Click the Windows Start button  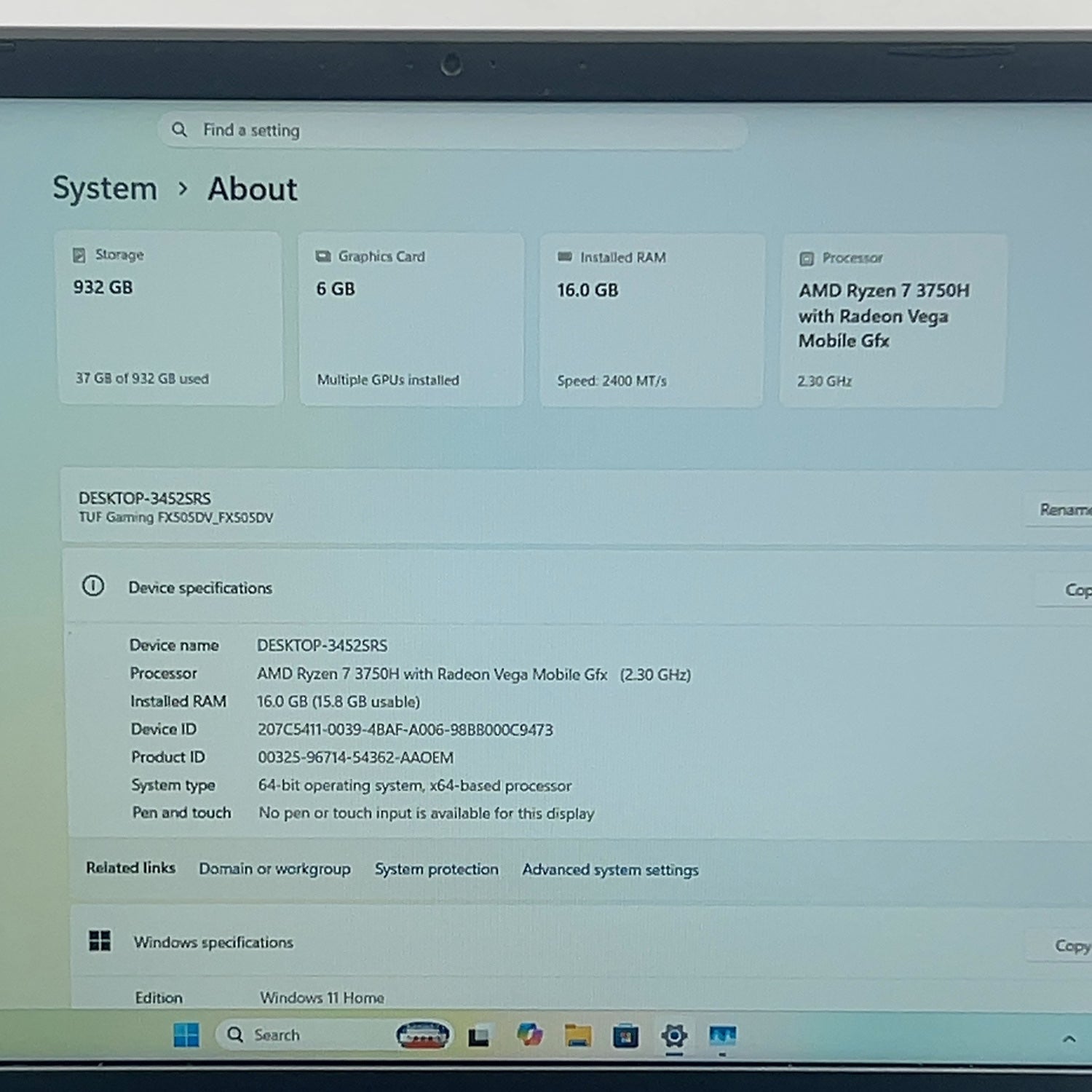[186, 1034]
